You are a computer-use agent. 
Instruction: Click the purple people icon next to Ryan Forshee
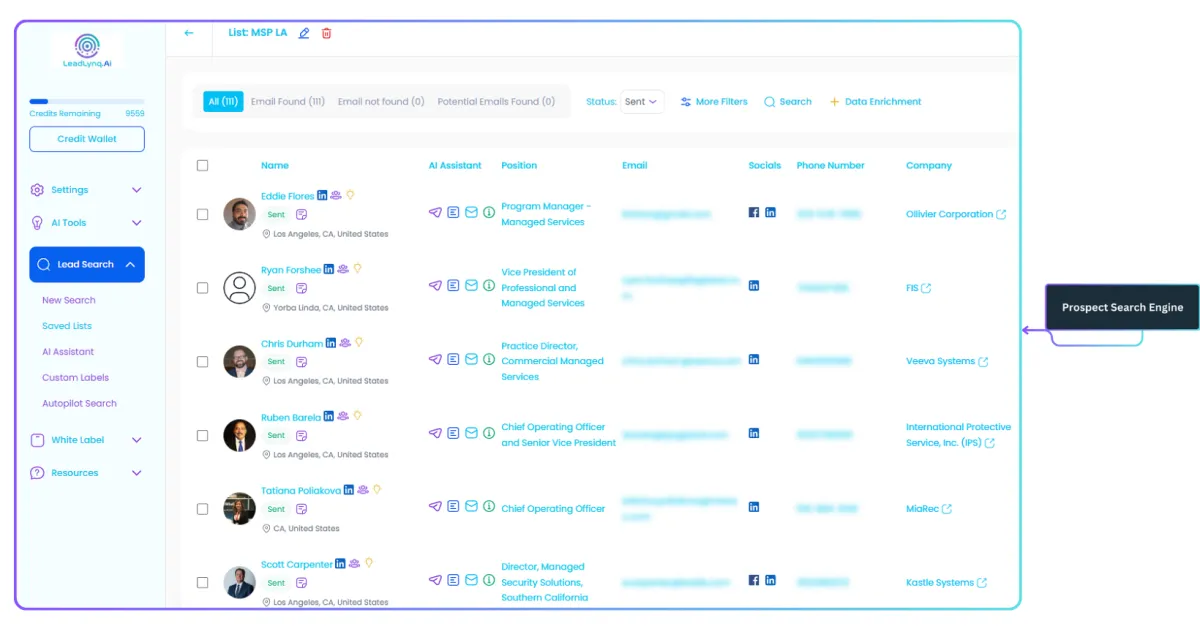(x=343, y=269)
